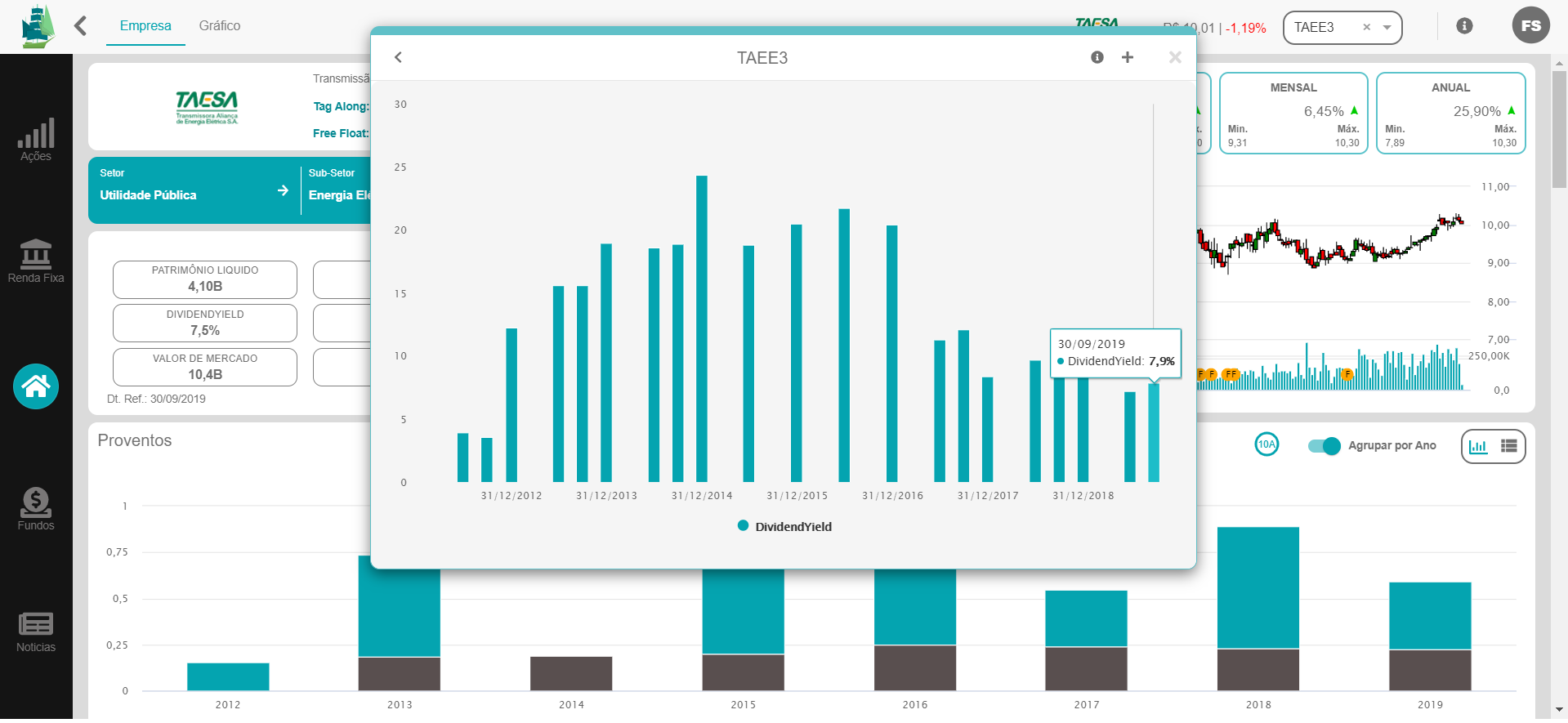Add chart with plus icon in popup
The image size is (1568, 723).
click(1128, 57)
